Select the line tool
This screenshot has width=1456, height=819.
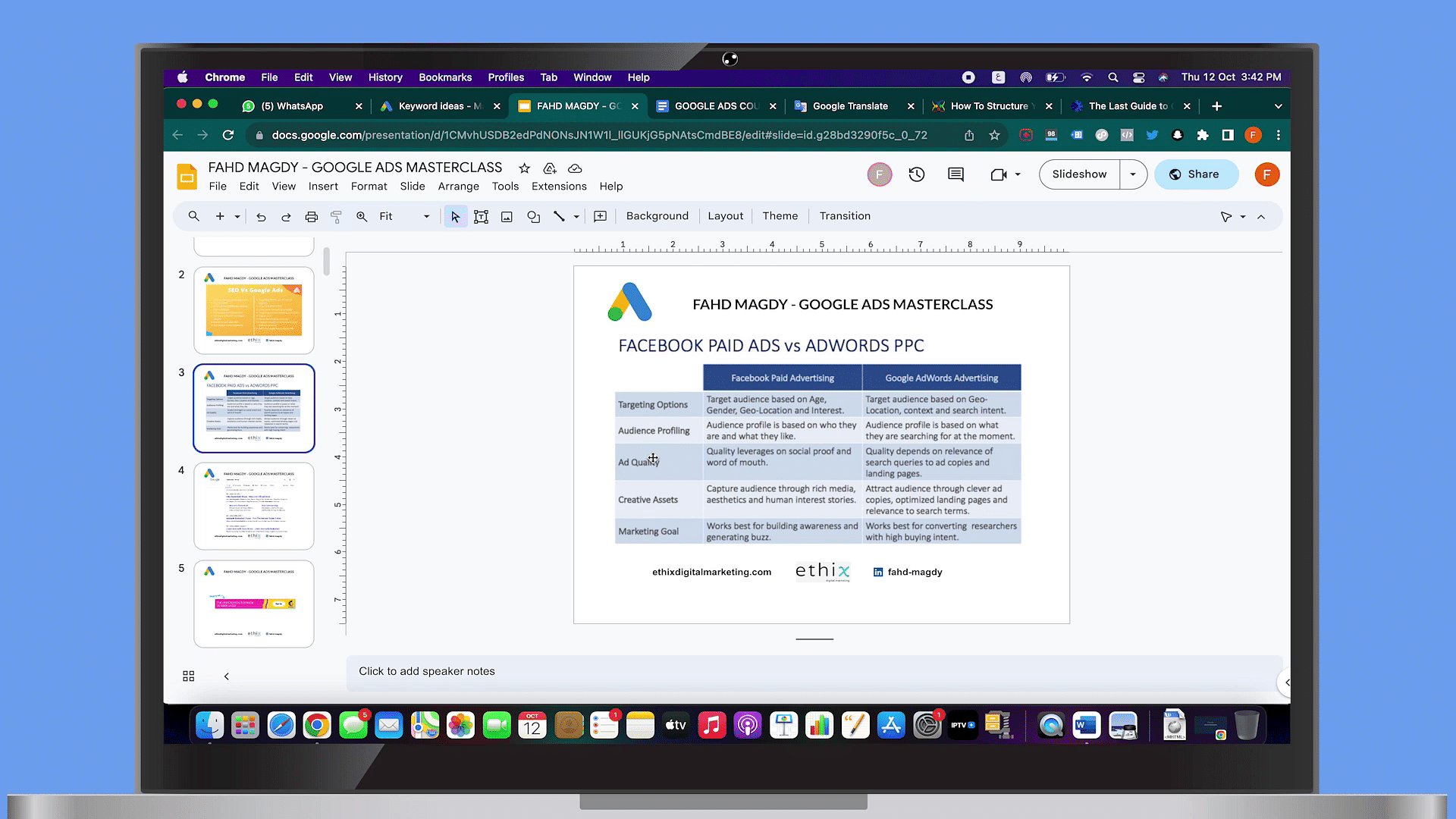pyautogui.click(x=559, y=217)
